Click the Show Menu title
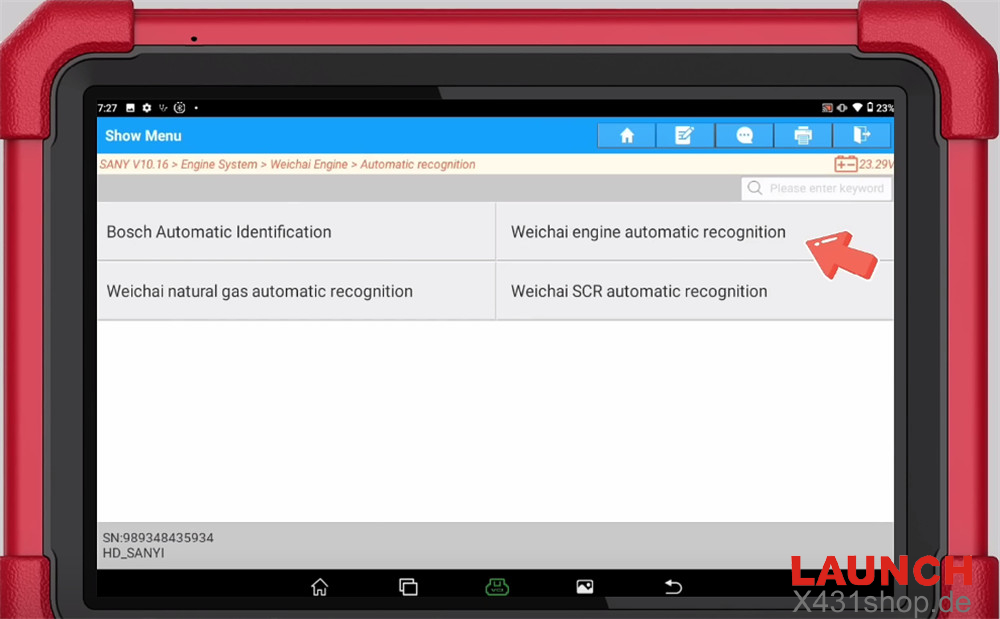 pyautogui.click(x=143, y=136)
